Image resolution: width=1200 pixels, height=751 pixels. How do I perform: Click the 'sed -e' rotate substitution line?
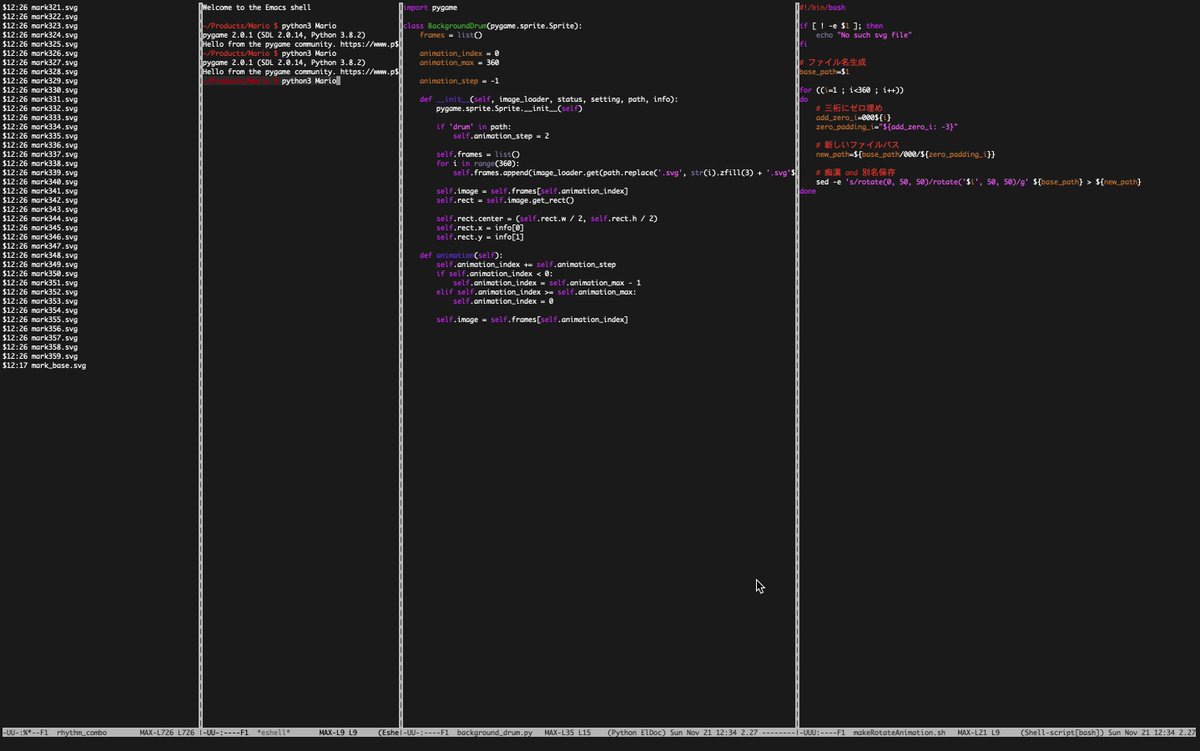(978, 182)
